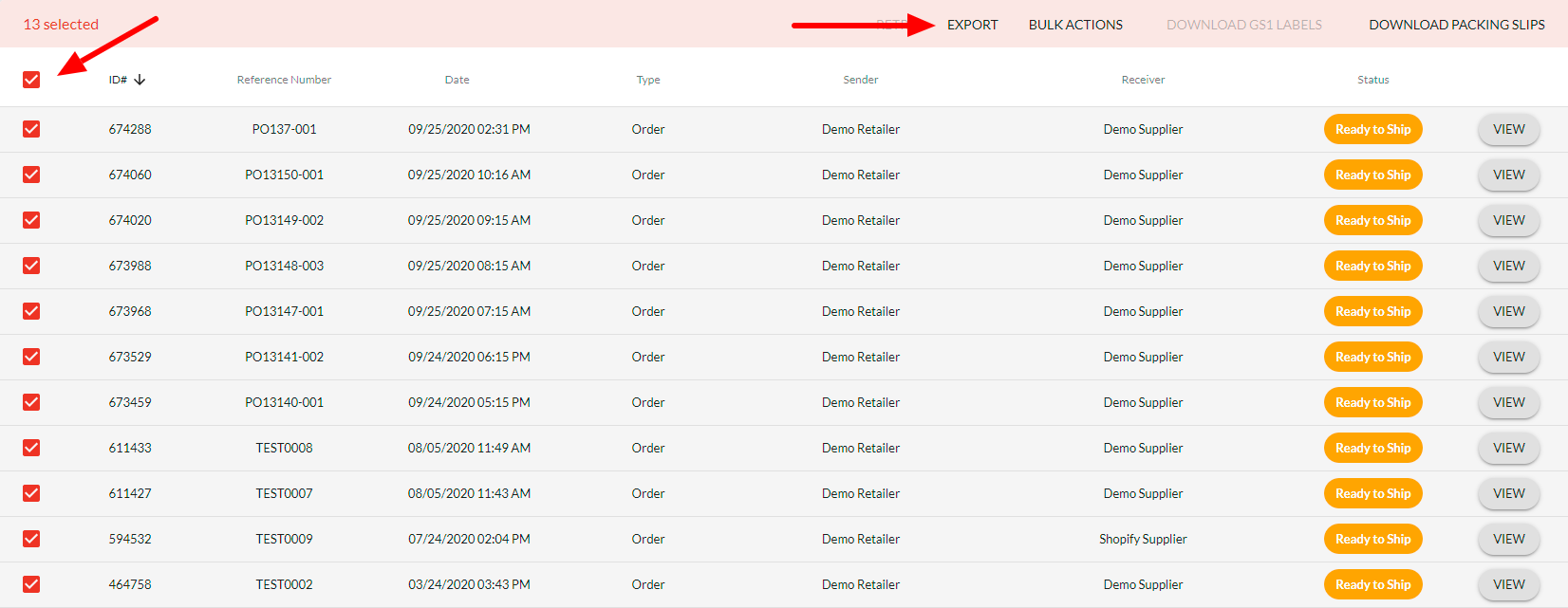Select Ready to Ship status for 673529

coord(1372,357)
